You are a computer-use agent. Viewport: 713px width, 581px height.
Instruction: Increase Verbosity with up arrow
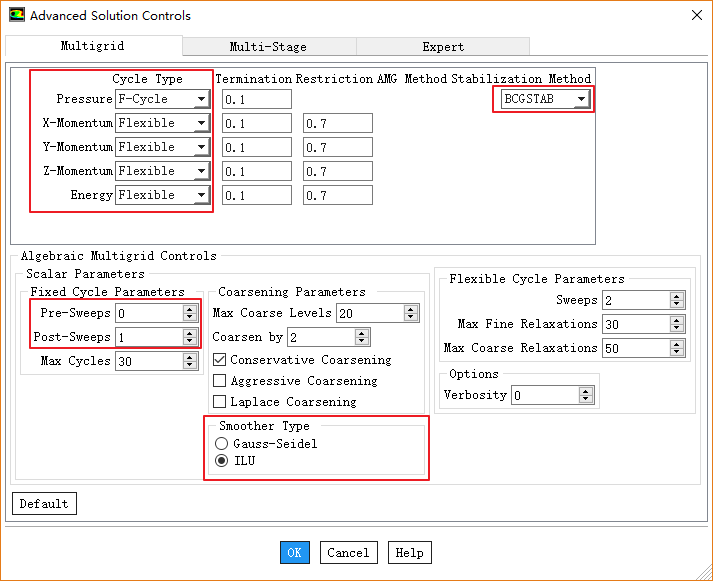[587, 391]
